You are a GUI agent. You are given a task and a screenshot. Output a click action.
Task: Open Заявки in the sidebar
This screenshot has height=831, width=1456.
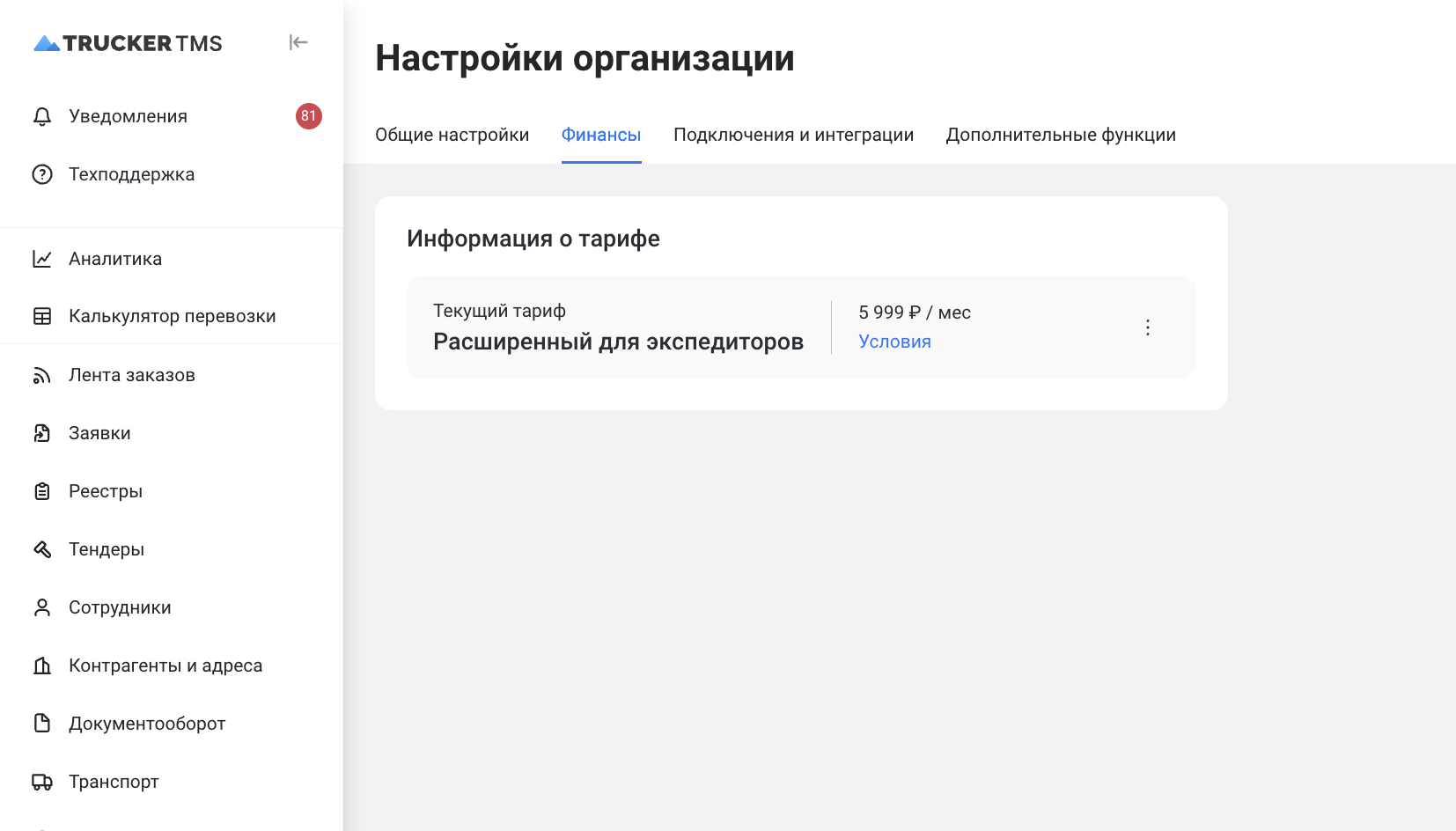tap(99, 433)
